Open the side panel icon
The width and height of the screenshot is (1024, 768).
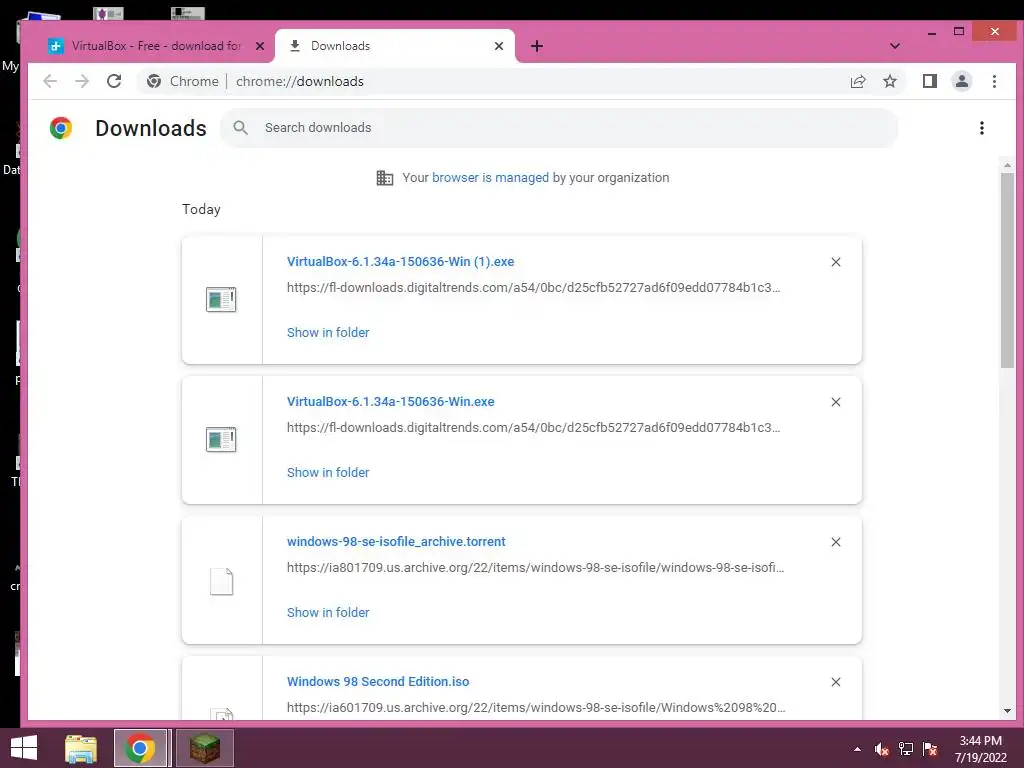click(930, 81)
